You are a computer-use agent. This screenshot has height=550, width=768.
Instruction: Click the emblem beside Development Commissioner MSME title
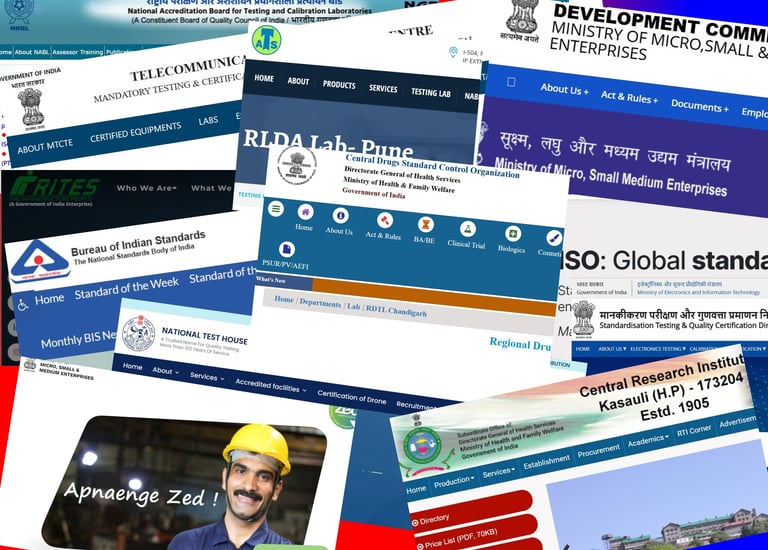(522, 21)
